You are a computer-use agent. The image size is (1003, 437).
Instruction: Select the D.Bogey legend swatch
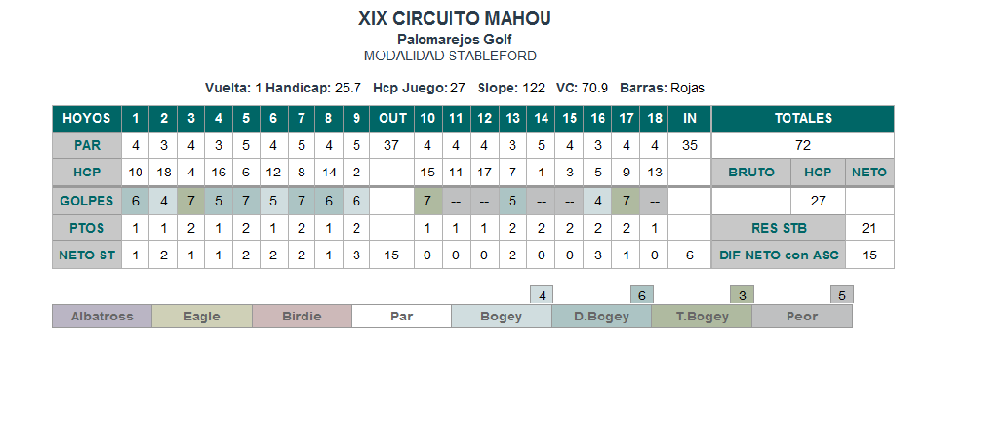pos(601,316)
